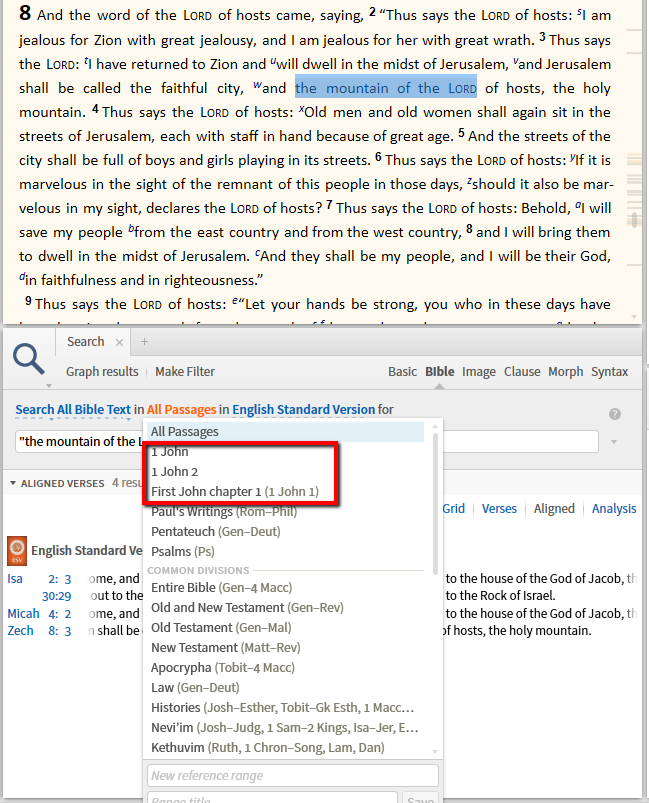Click the search query input box

pyautogui.click(x=307, y=441)
